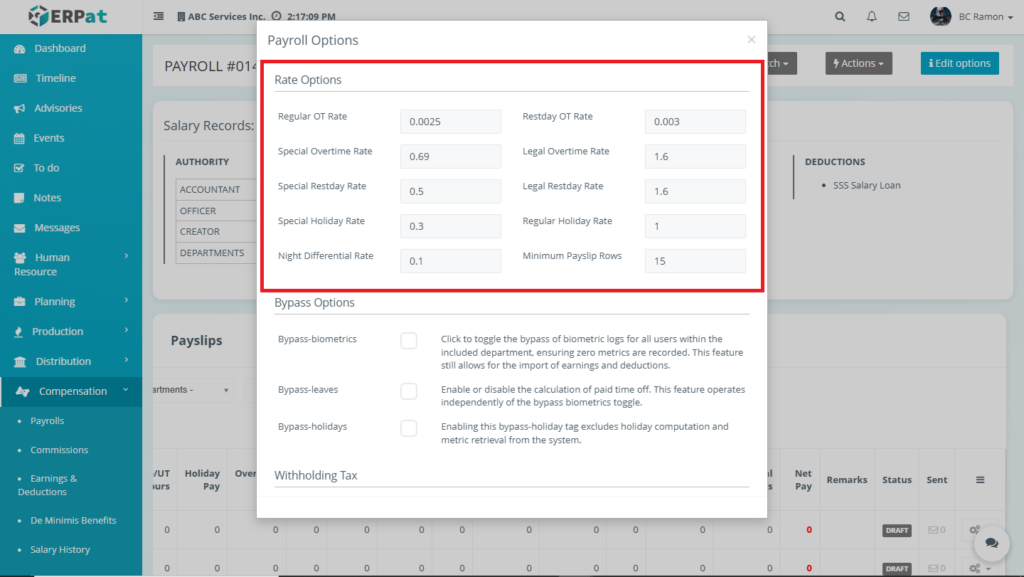Click the Sent column header
The height and width of the screenshot is (577, 1024).
point(936,480)
